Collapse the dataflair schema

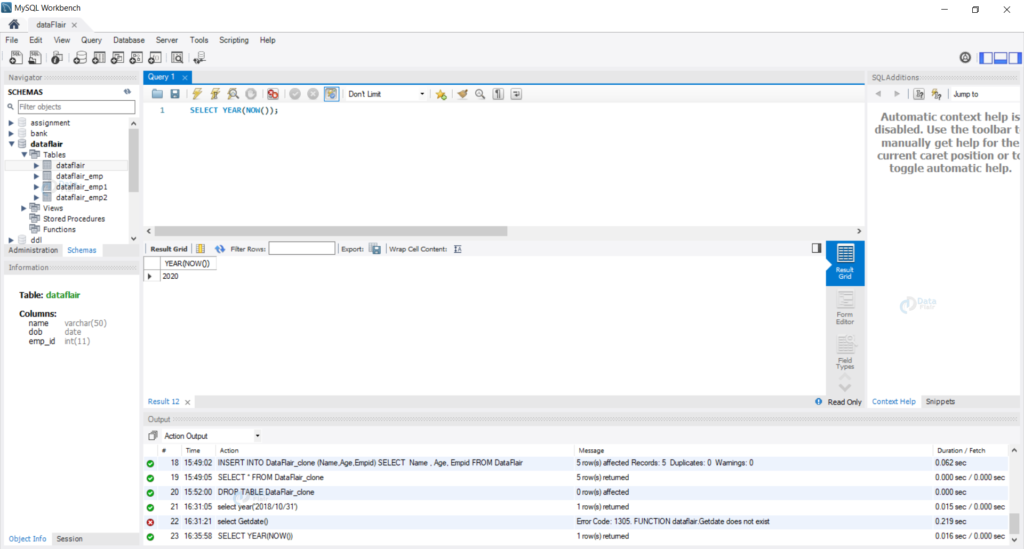pos(11,144)
